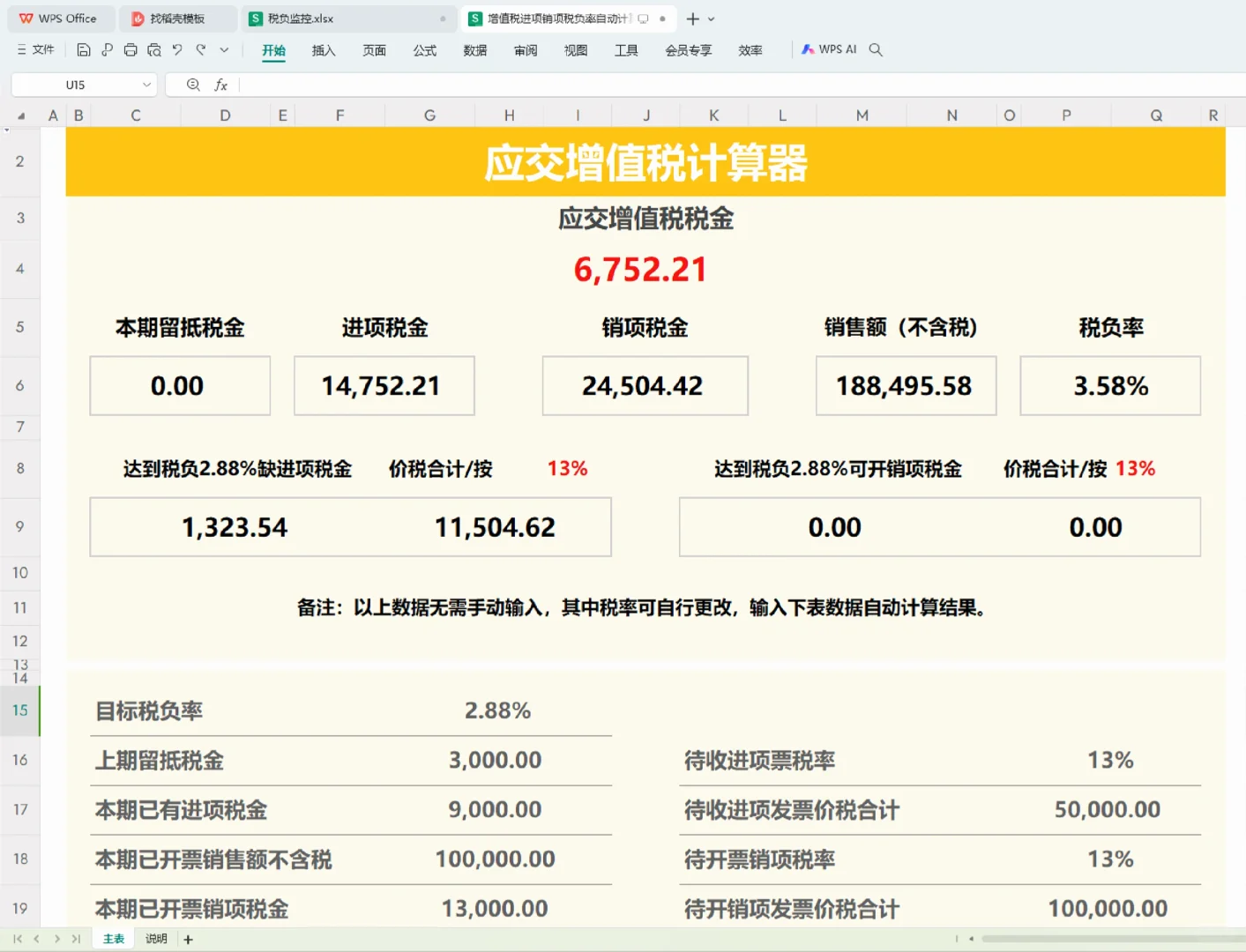This screenshot has width=1246, height=952.
Task: Add a new worksheet with the plus icon
Action: [187, 939]
